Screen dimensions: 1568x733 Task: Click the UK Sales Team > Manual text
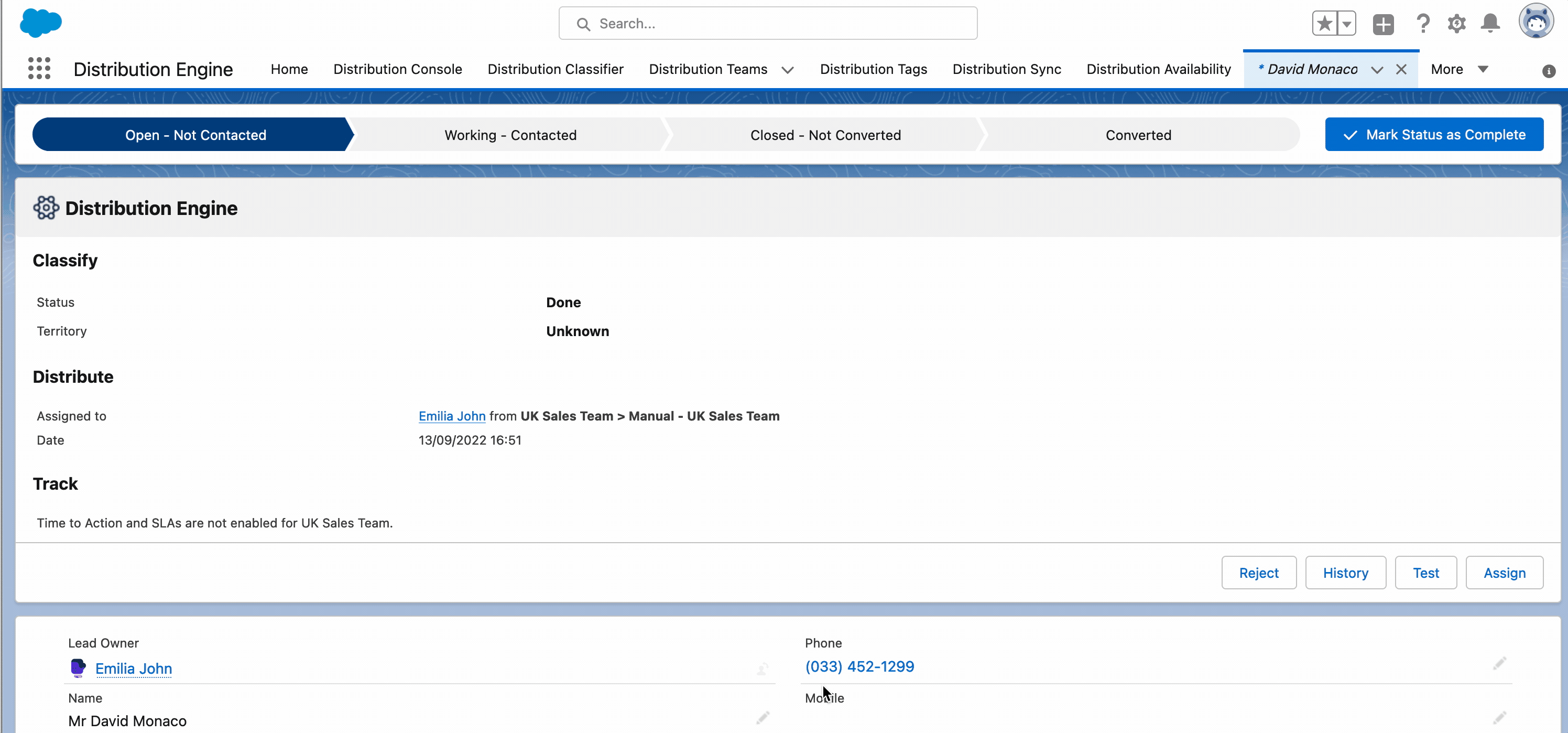(649, 416)
